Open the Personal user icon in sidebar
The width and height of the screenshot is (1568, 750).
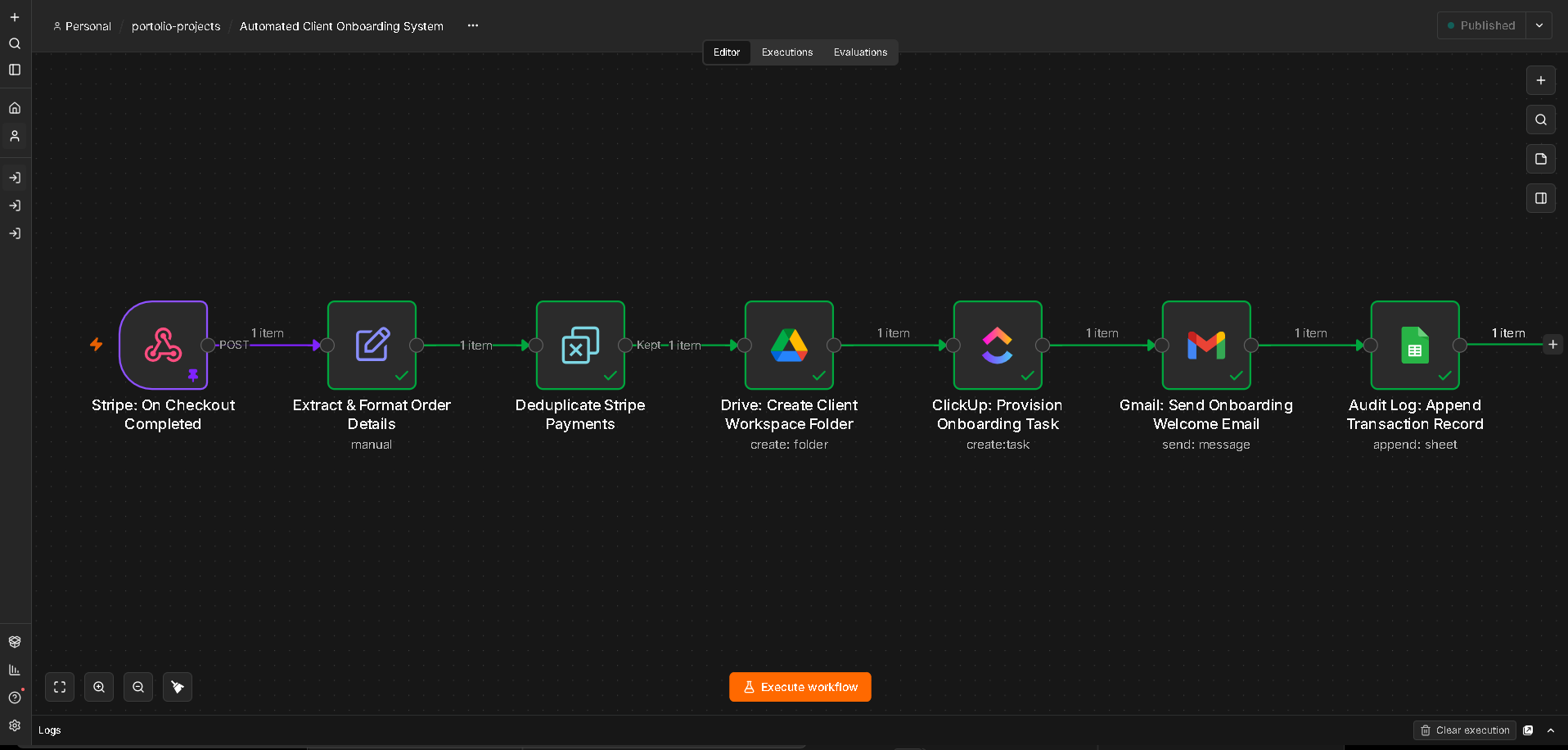tap(15, 136)
